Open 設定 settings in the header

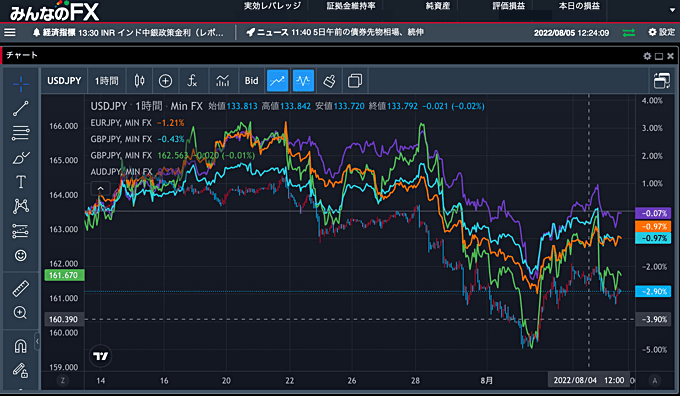point(662,32)
